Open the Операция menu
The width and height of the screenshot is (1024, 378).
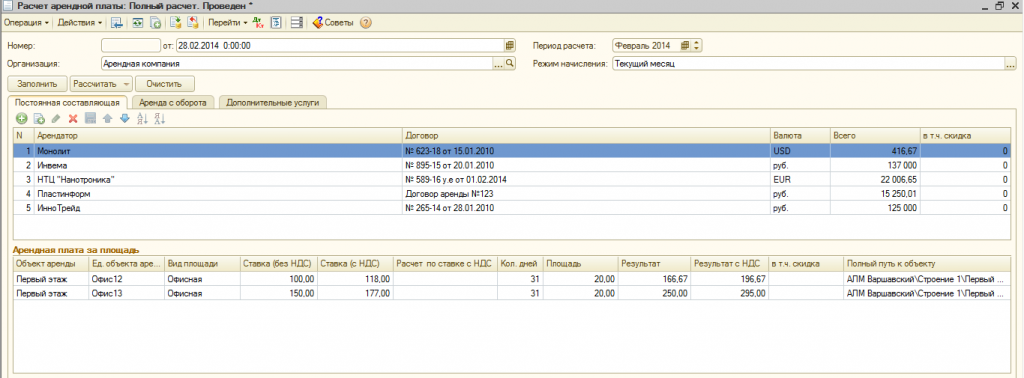click(x=27, y=23)
